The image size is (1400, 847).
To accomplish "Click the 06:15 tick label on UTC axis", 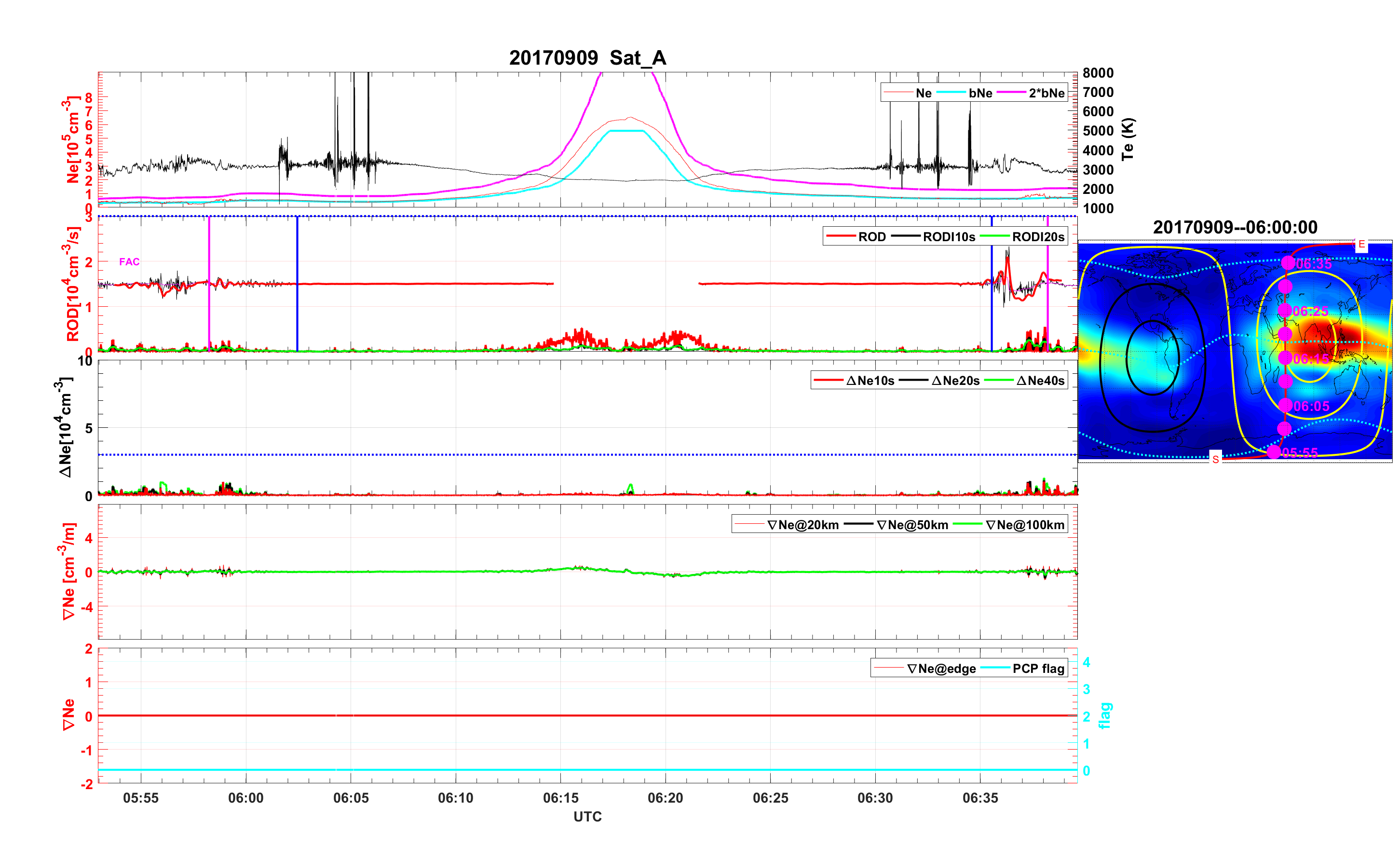I will (560, 798).
